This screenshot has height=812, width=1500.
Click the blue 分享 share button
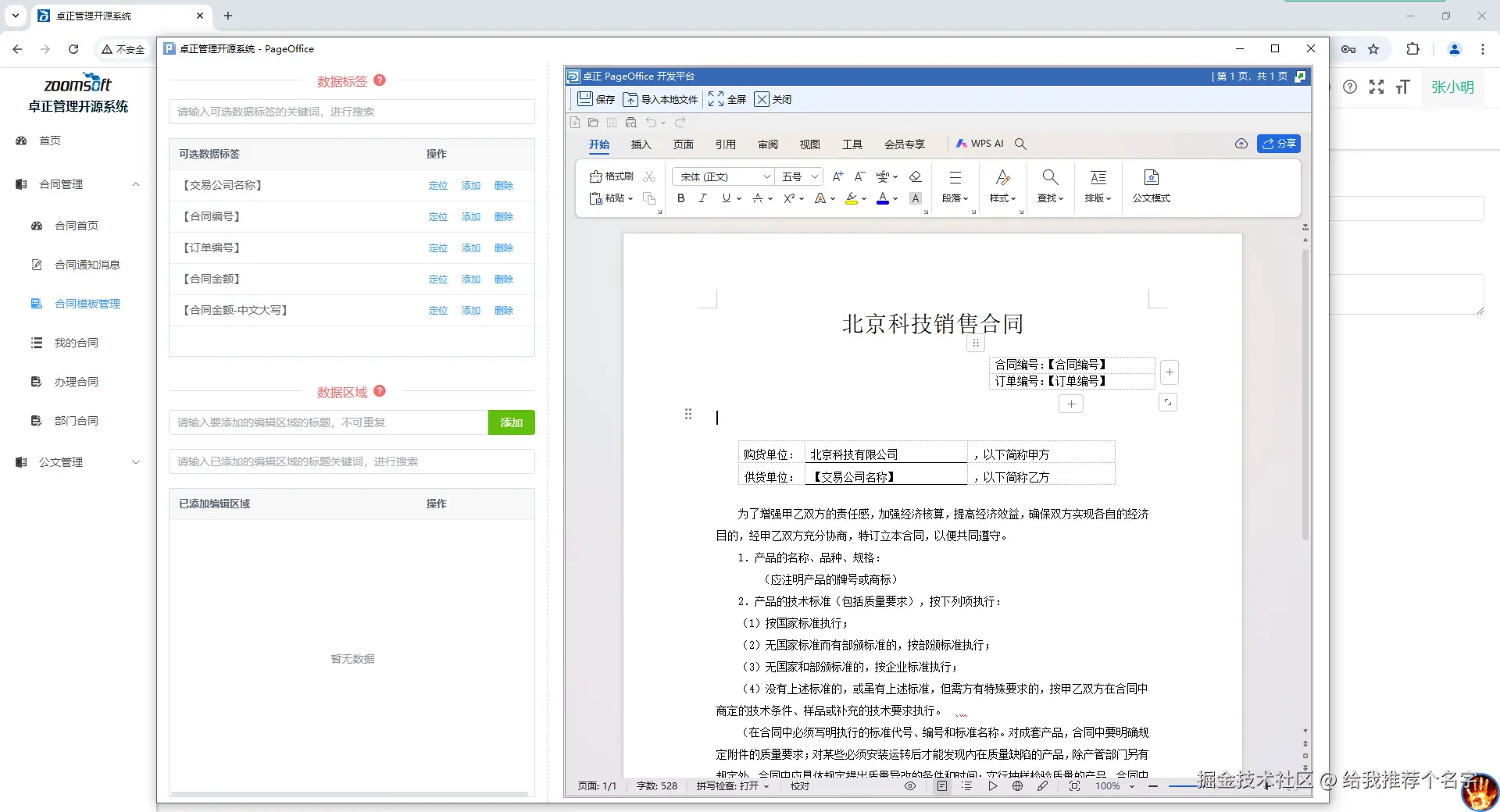(1279, 144)
